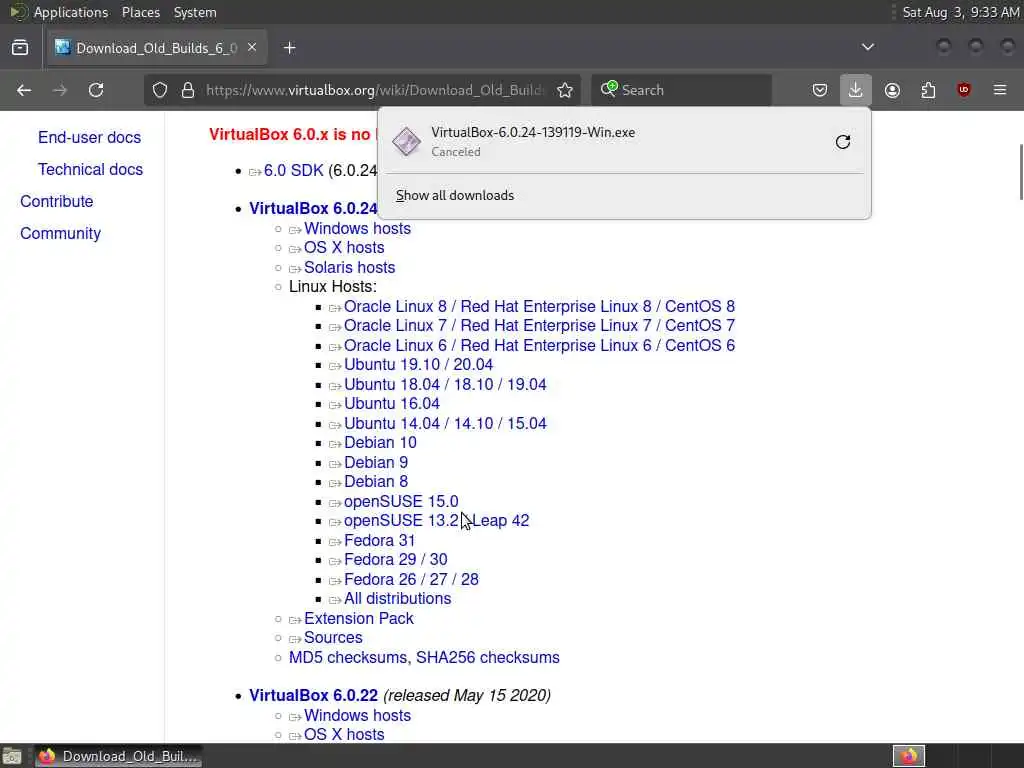Click the search engine magnifier icon

609,89
